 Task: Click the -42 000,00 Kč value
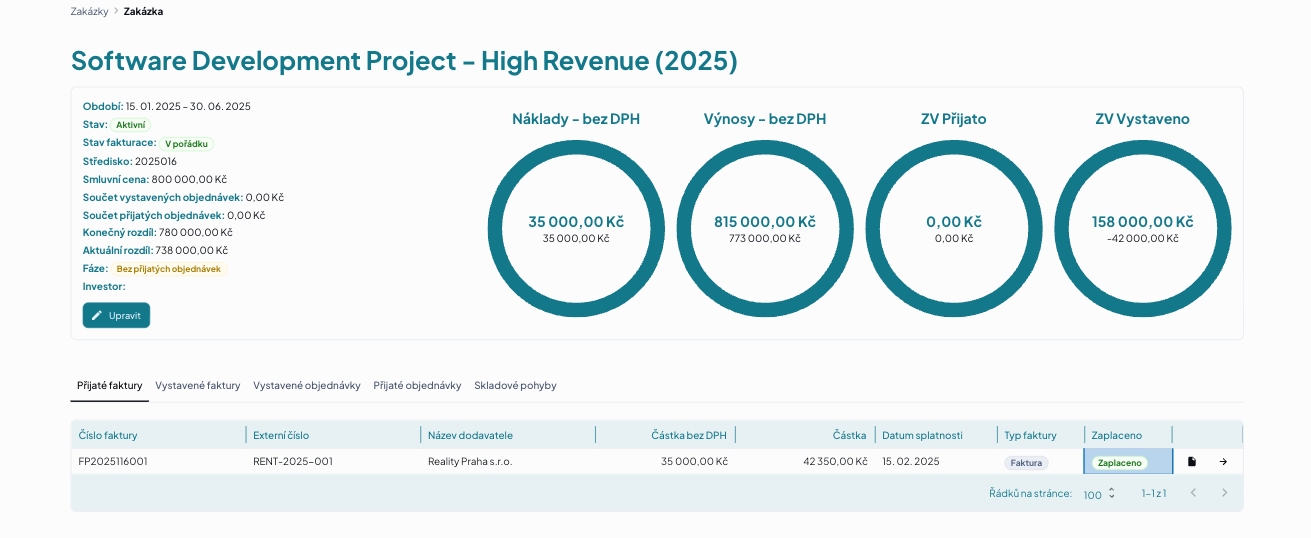point(1143,238)
